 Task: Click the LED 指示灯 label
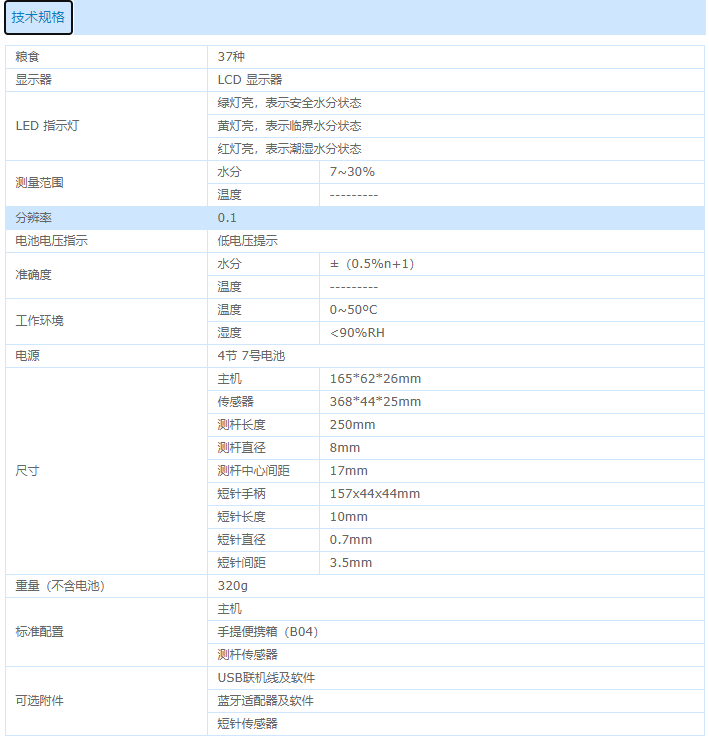(47, 126)
